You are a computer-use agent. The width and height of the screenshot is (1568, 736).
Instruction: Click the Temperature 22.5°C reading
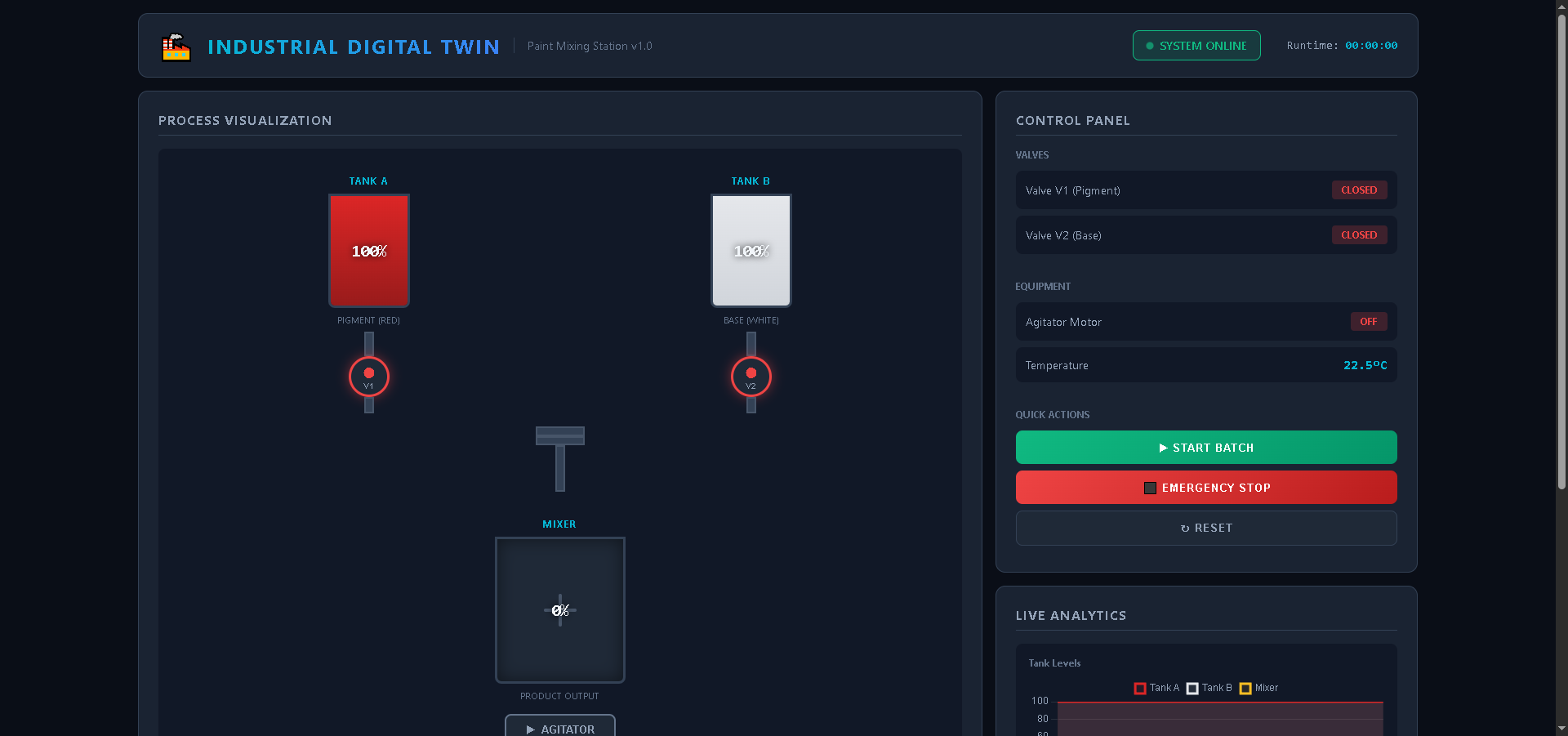click(1365, 365)
